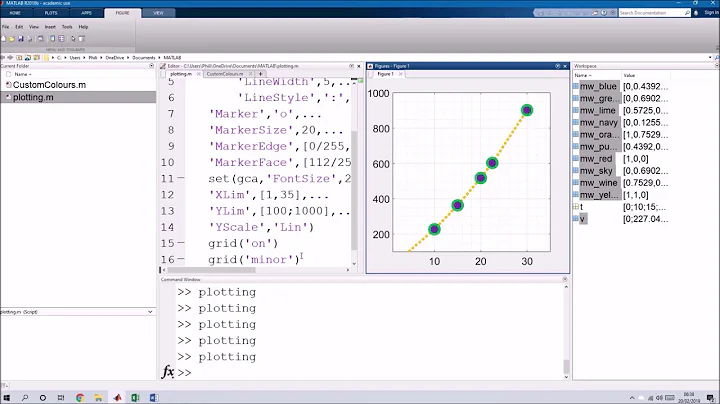Select the Edit Plot arrow tool

pos(73,39)
